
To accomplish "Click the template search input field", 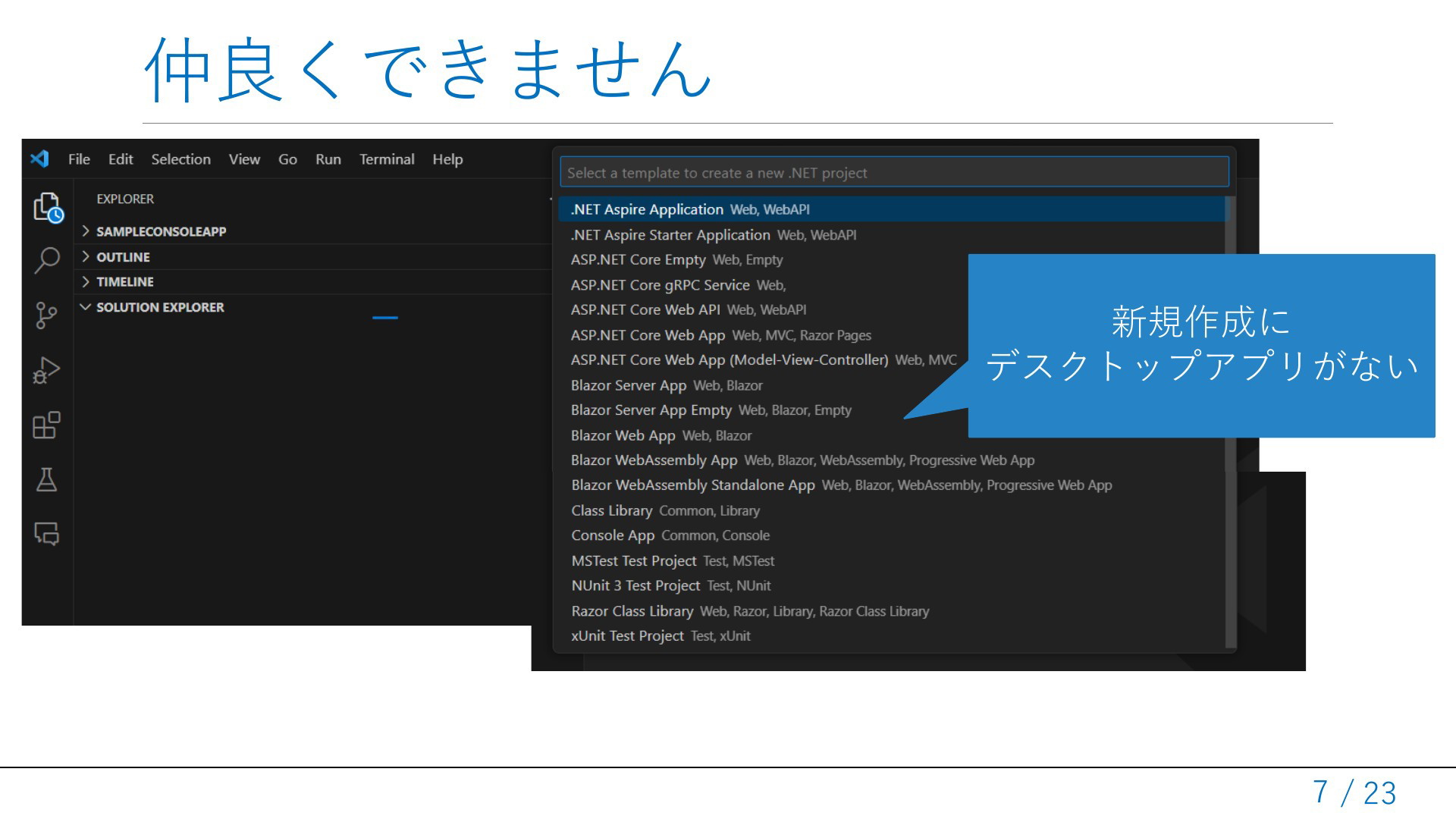I will coord(893,173).
